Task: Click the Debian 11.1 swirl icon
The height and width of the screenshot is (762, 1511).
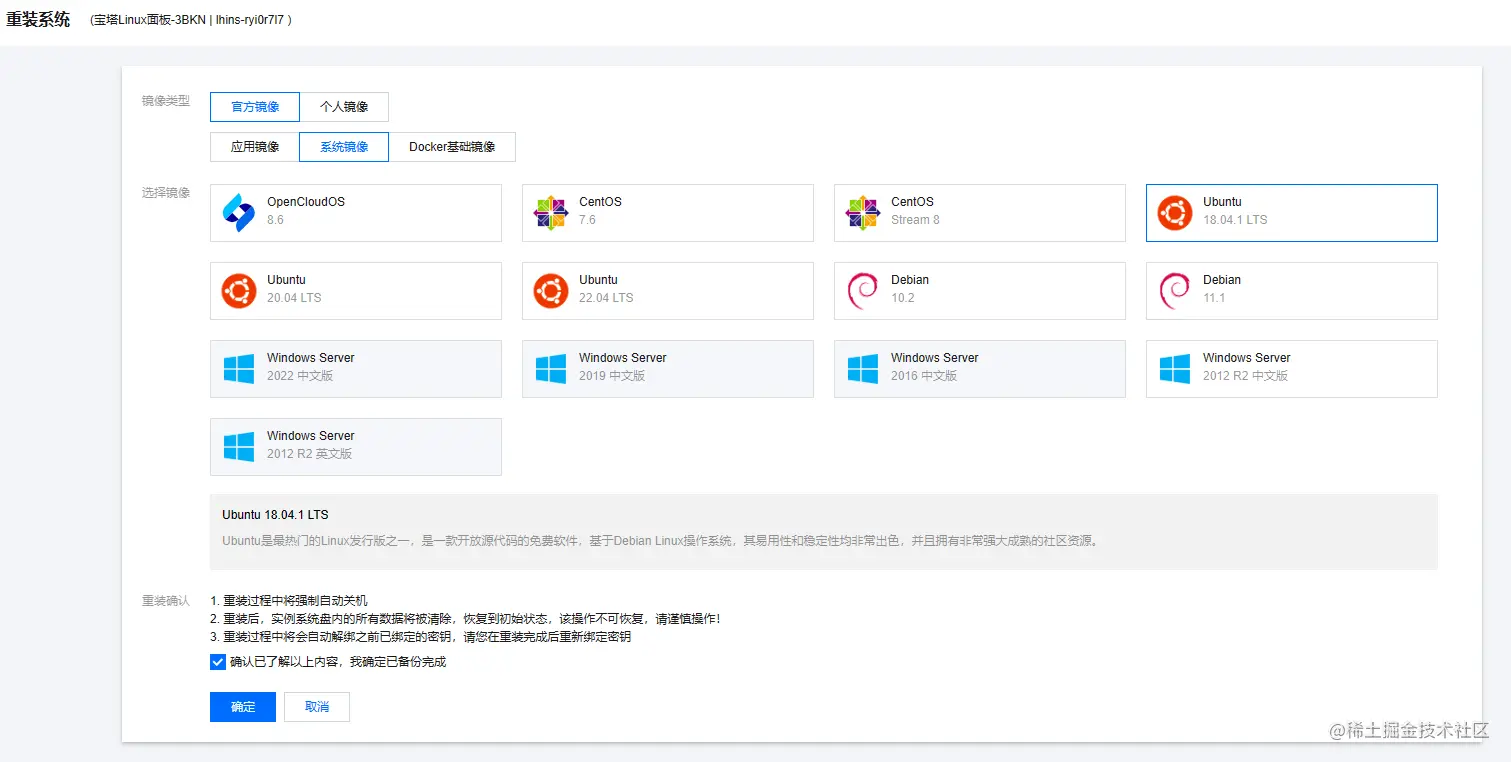Action: click(x=1174, y=291)
